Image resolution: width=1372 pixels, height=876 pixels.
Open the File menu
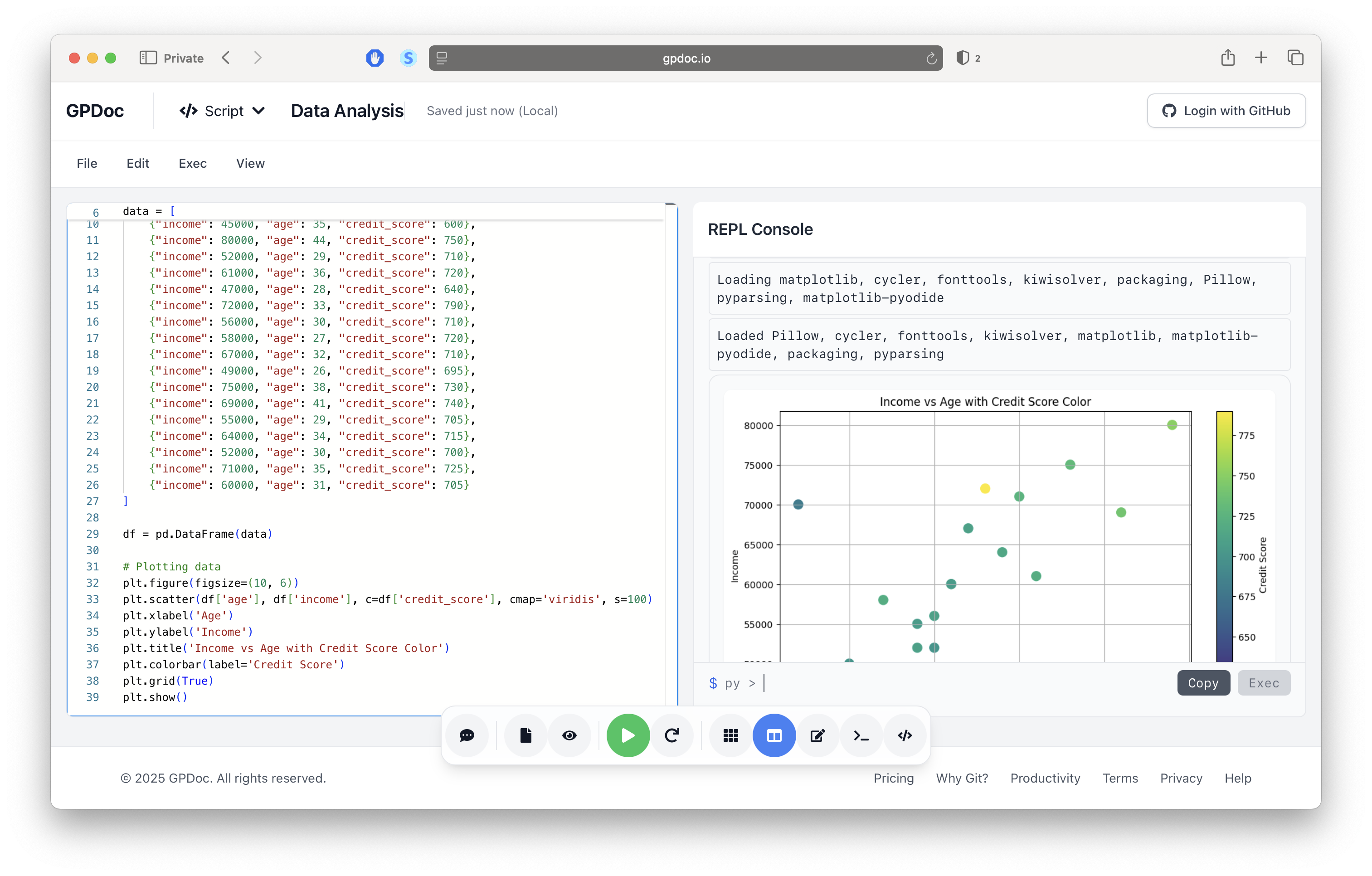coord(87,164)
